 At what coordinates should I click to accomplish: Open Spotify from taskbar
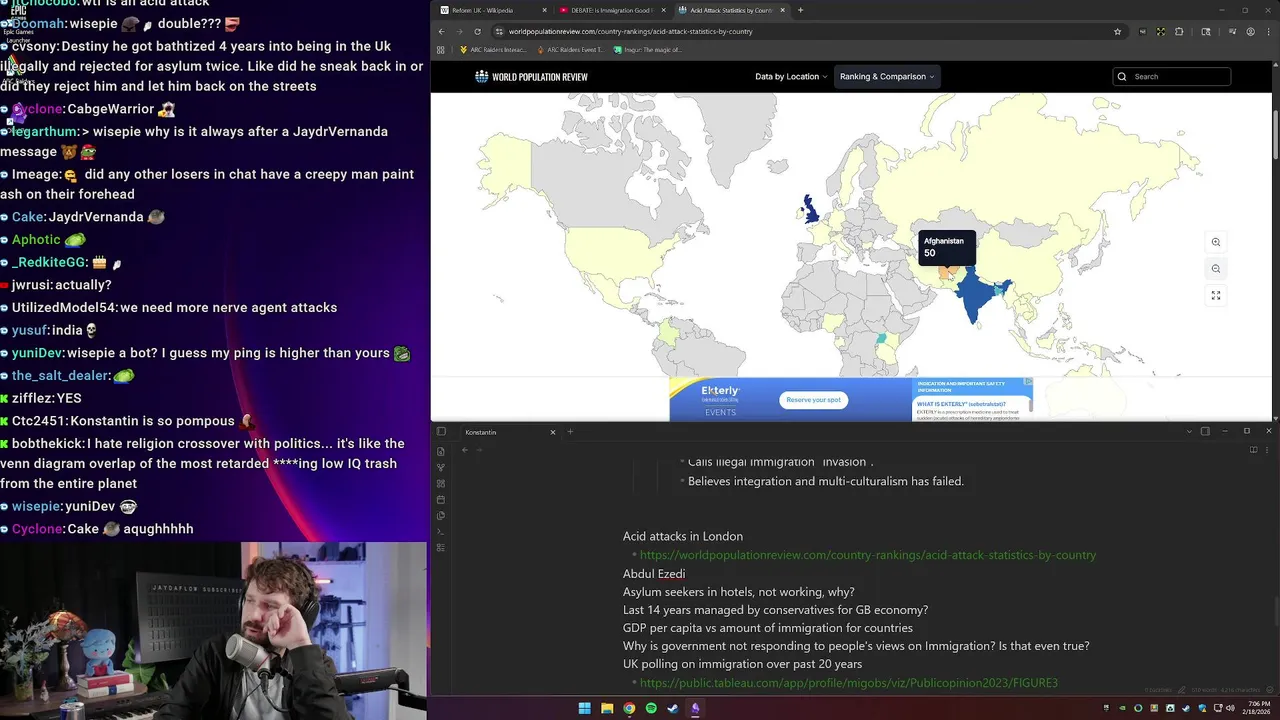coord(651,708)
